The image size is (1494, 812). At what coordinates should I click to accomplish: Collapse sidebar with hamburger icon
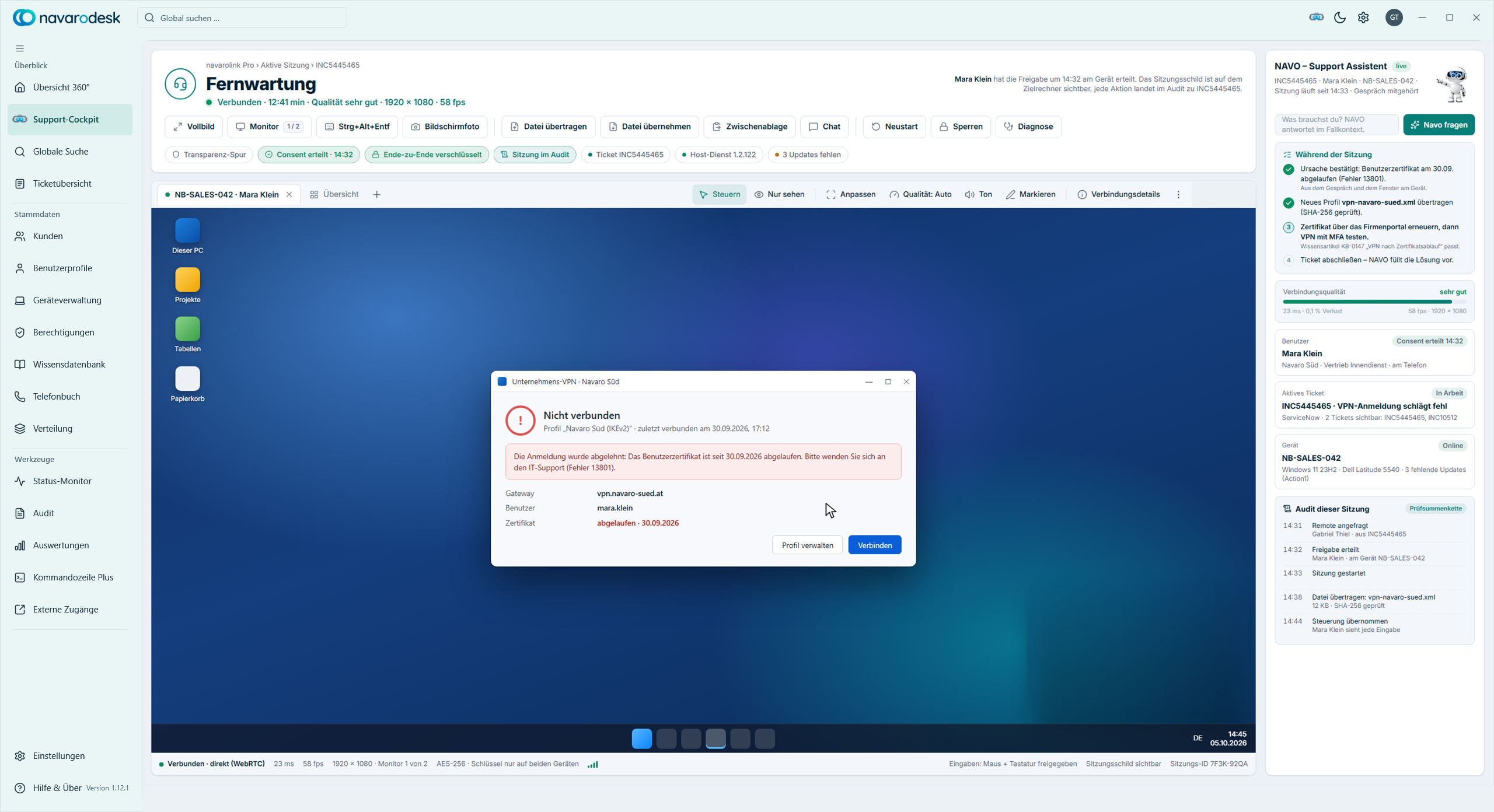click(x=20, y=48)
